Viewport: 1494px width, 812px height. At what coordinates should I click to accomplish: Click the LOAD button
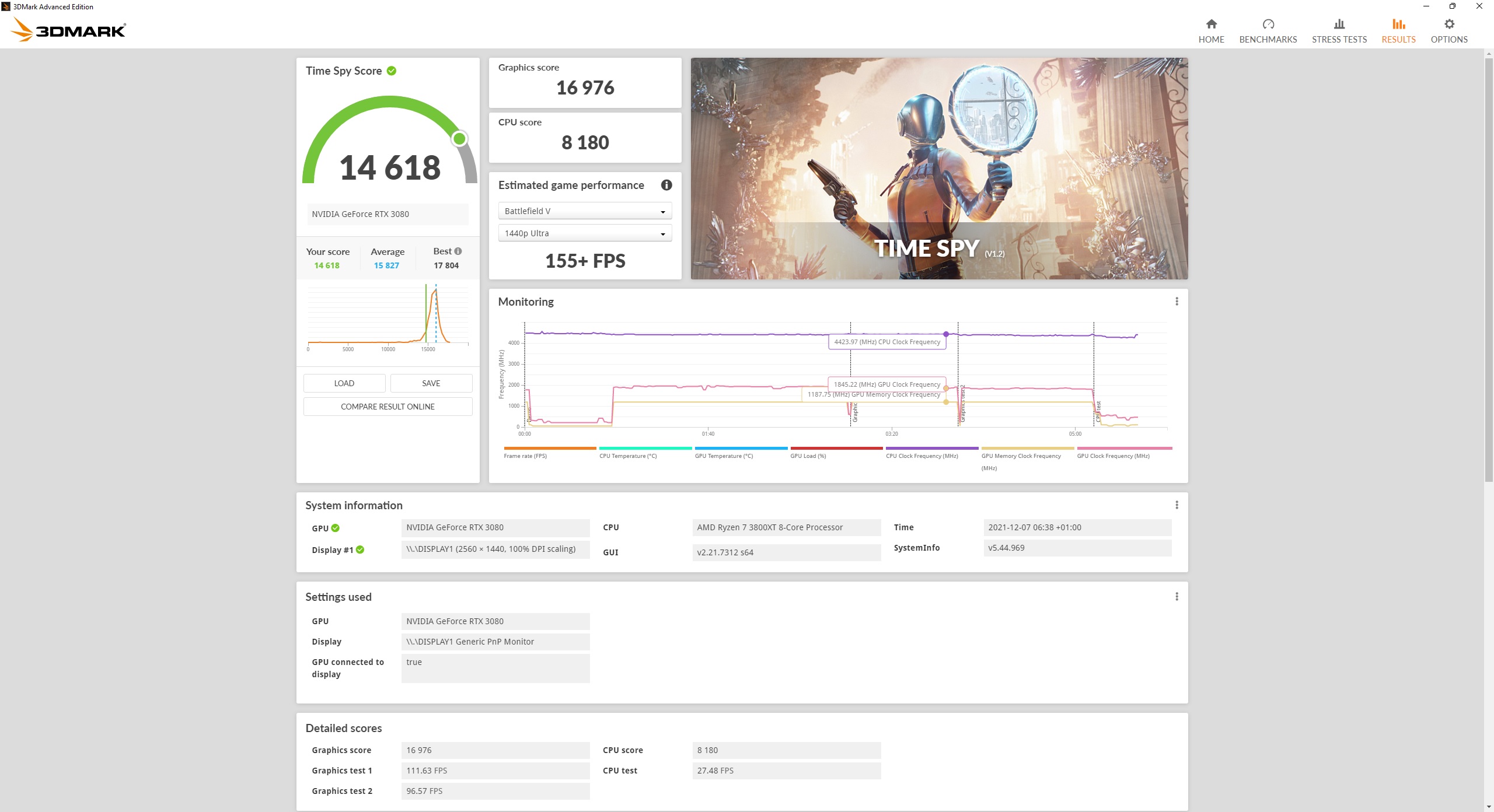pos(344,383)
